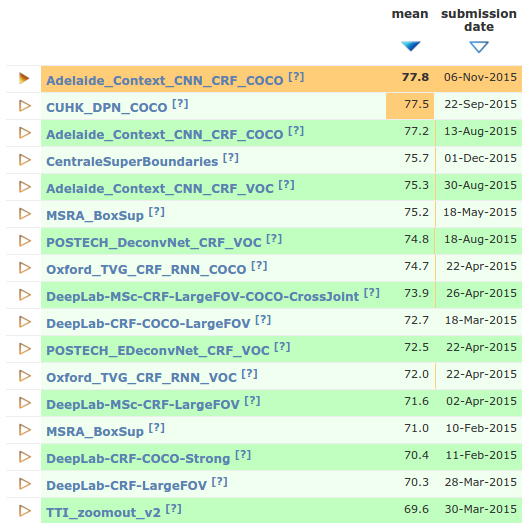Open the Adelaide_Context_CNN_CRF_VOC link
This screenshot has width=527, height=524.
(x=160, y=189)
